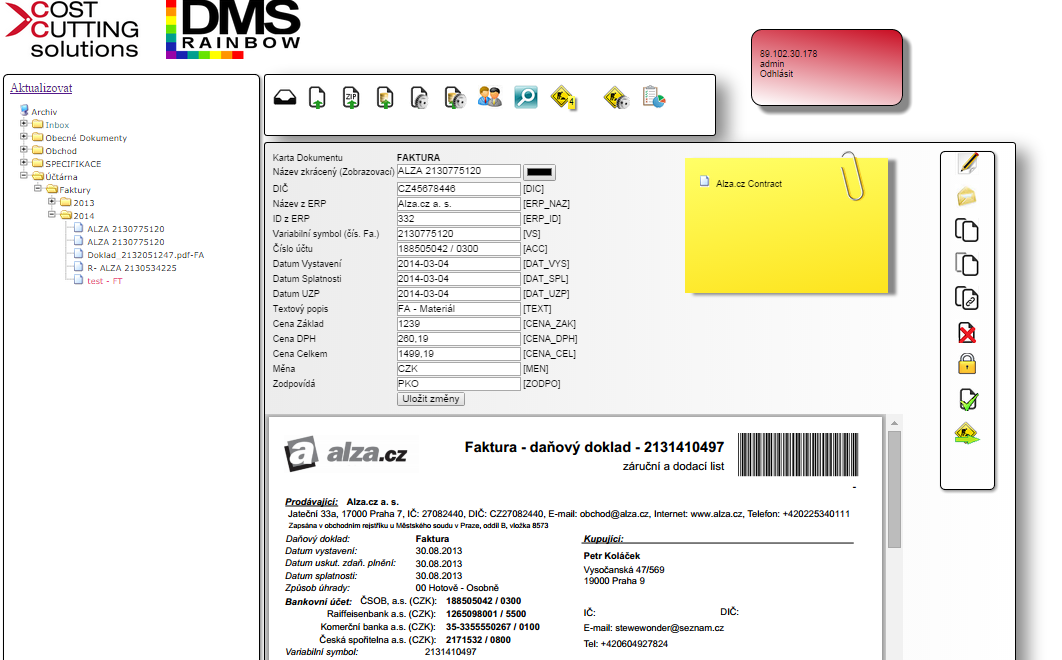This screenshot has width=1062, height=660.
Task: Click the red X delete document icon
Action: tap(967, 332)
